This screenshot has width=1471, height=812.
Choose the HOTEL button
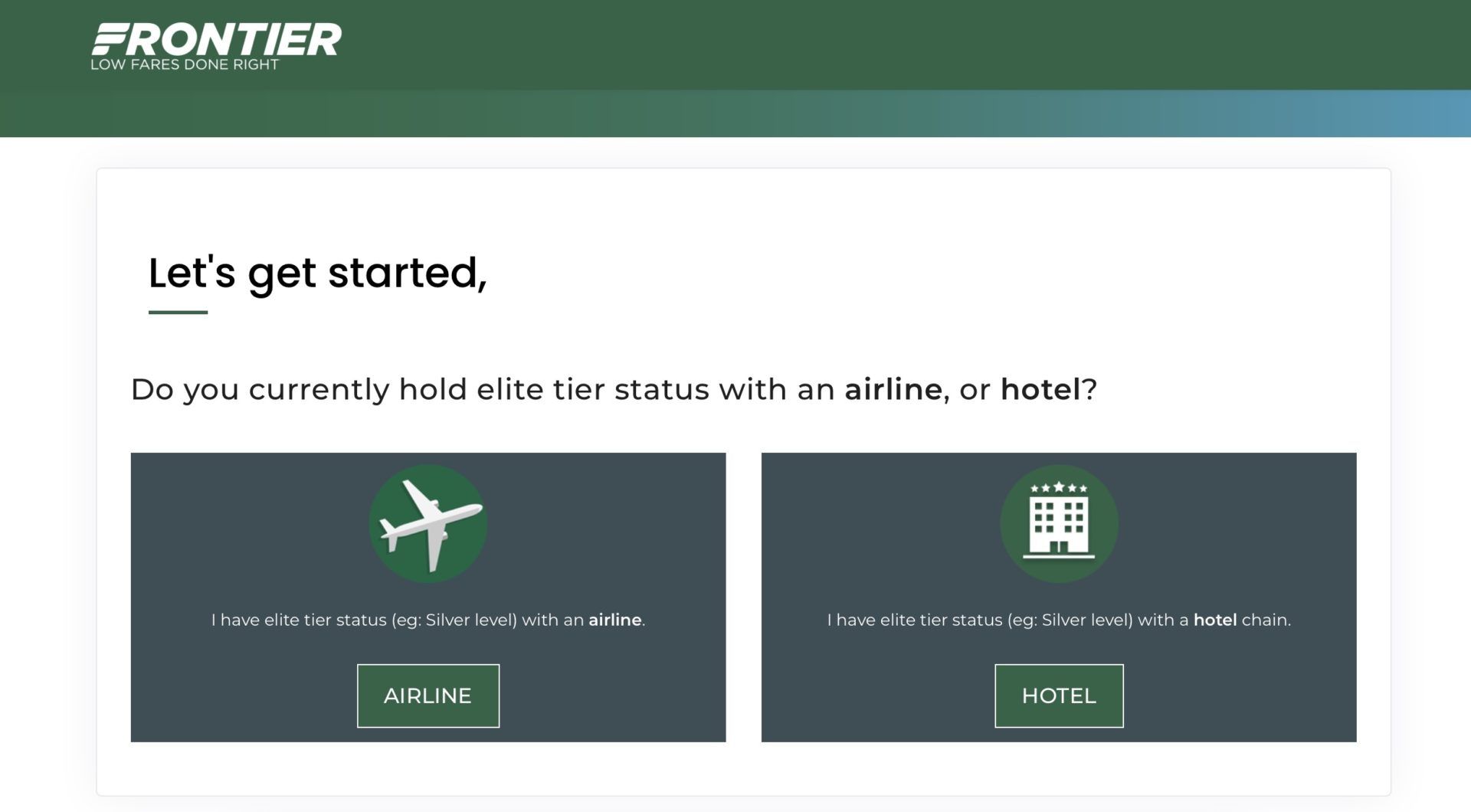(x=1059, y=696)
